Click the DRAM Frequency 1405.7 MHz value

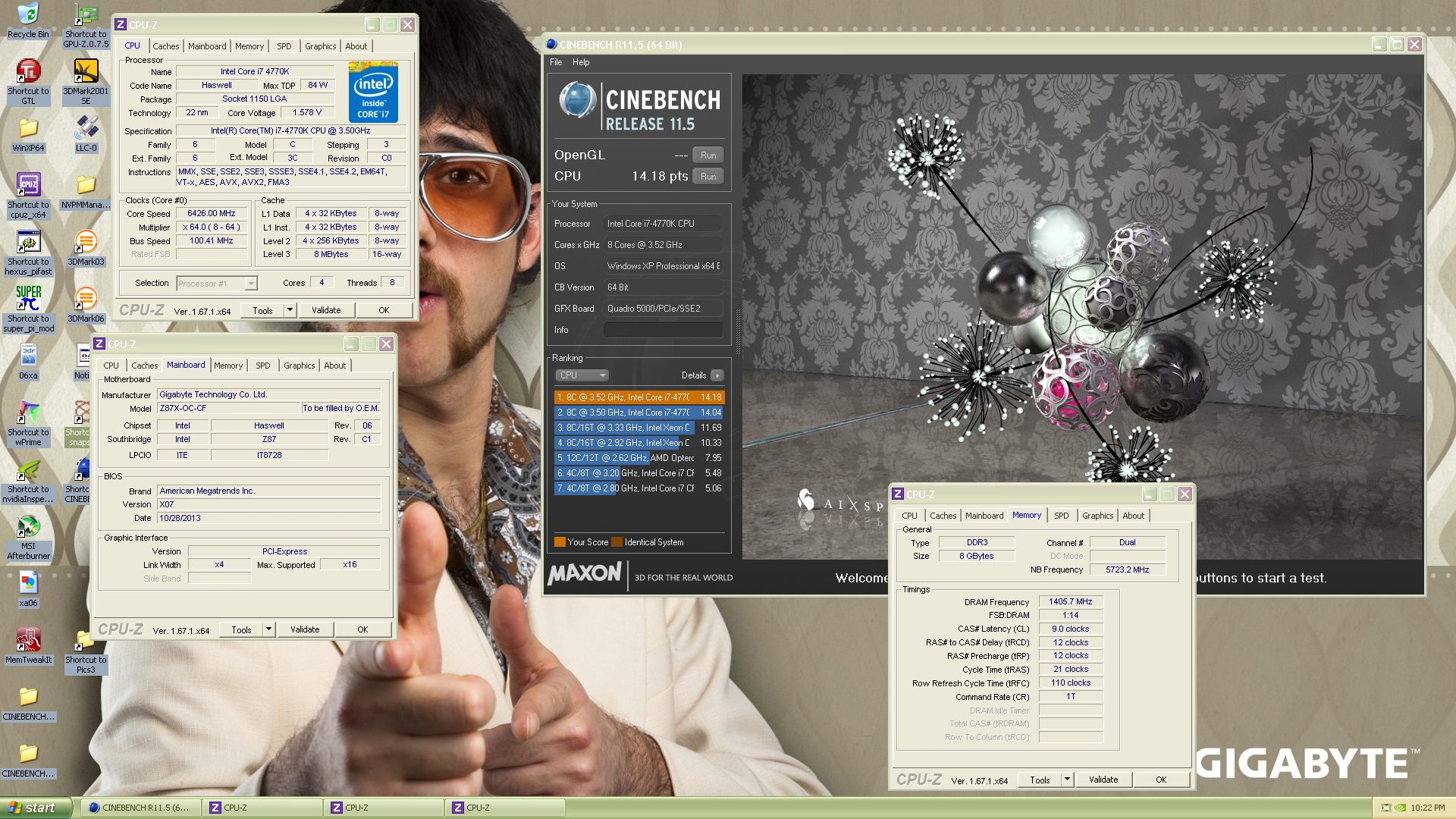tap(1070, 602)
